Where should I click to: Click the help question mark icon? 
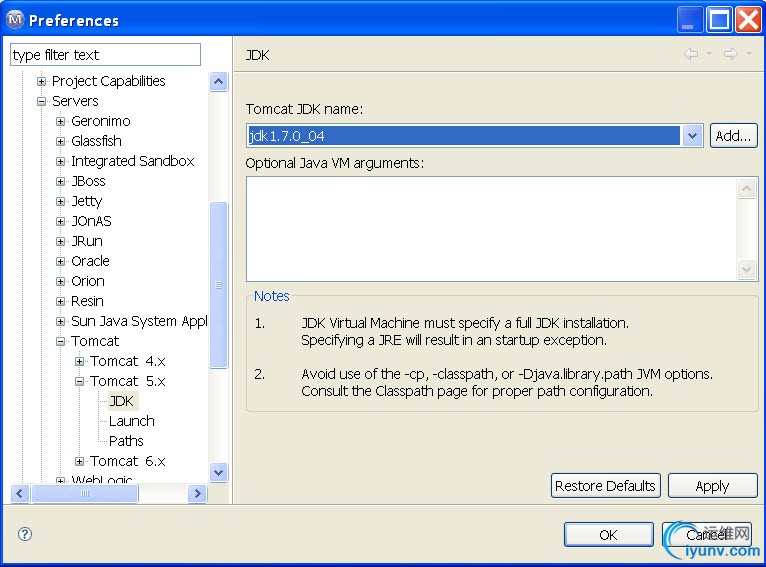[25, 534]
